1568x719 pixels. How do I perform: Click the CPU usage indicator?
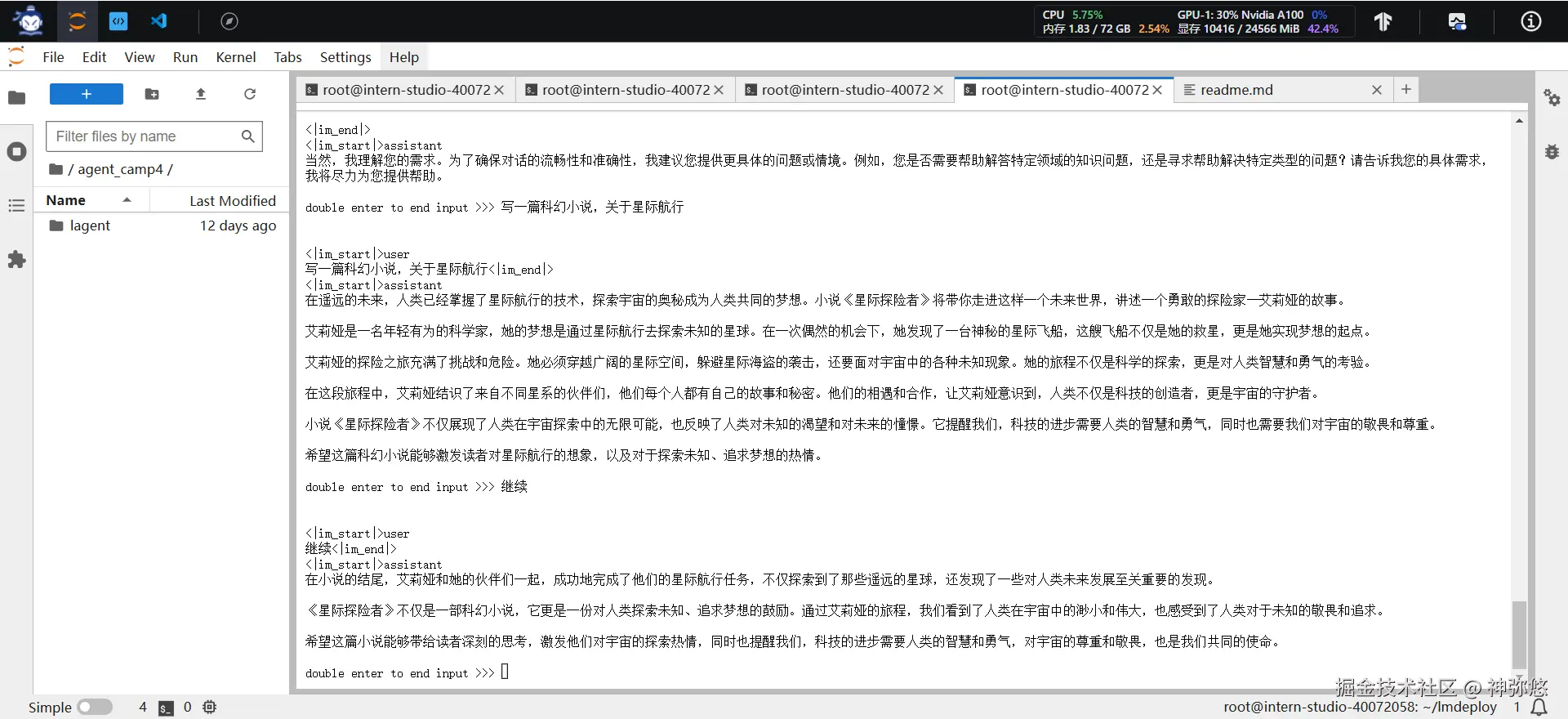[1072, 15]
